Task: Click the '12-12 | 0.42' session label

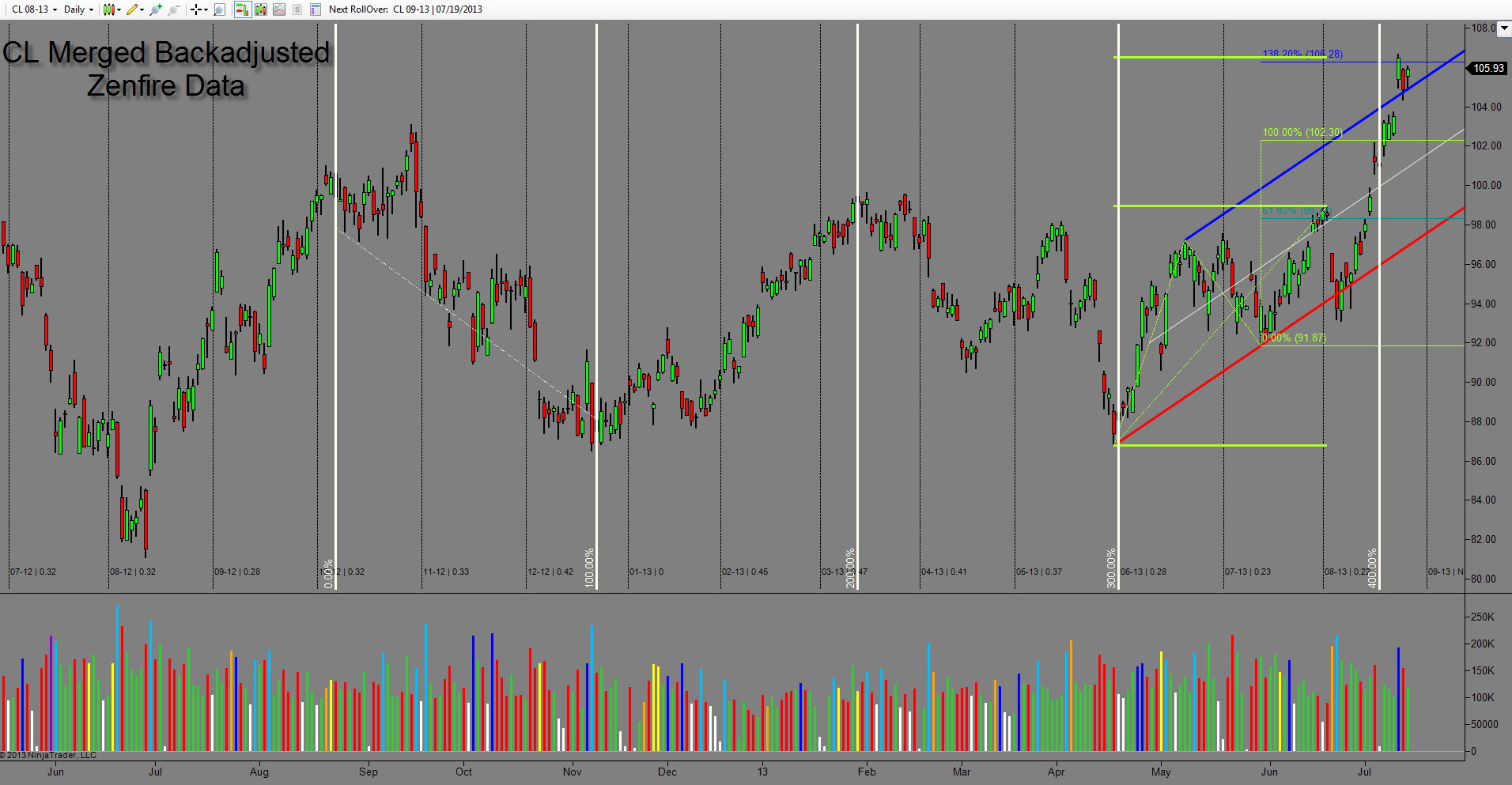Action: click(x=550, y=572)
